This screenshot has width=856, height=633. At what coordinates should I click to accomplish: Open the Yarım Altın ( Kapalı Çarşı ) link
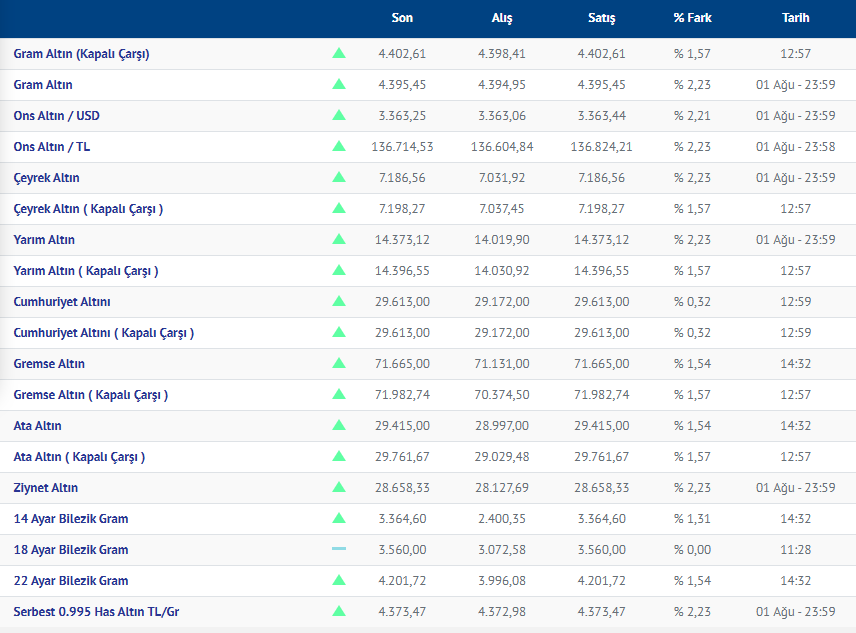click(x=86, y=271)
